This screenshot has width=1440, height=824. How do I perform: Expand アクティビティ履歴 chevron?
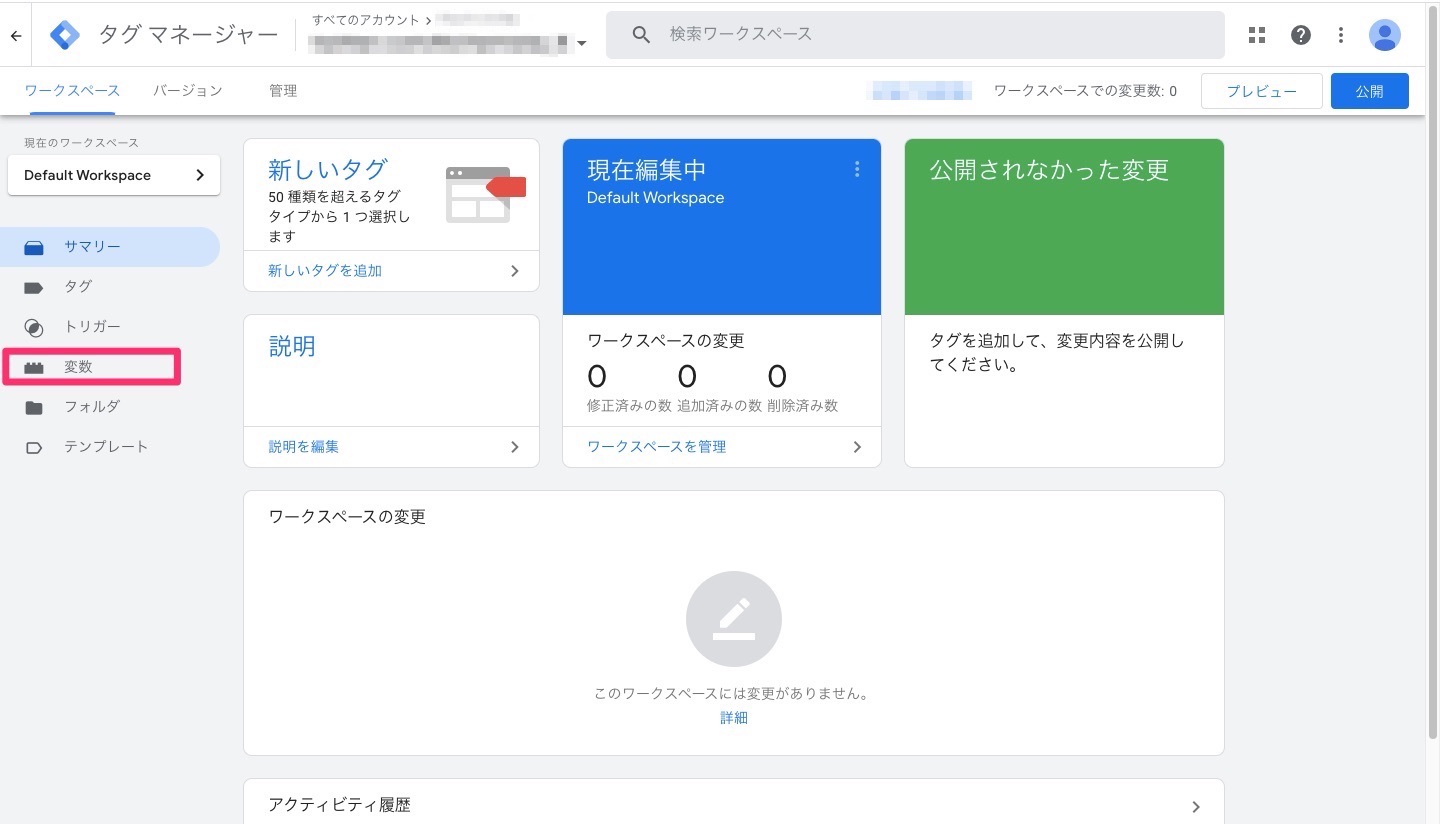click(x=1196, y=806)
